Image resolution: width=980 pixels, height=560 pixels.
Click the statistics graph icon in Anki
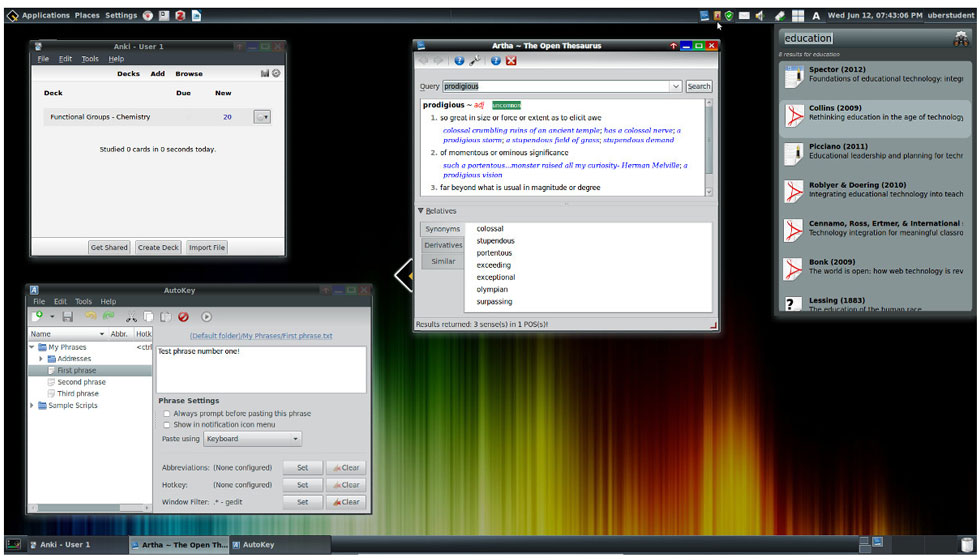[265, 73]
